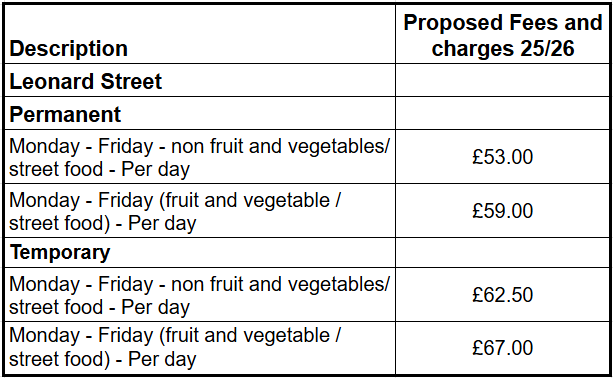613x378 pixels.
Task: Click Temporary non fruit and vegetables description
Action: (200, 295)
